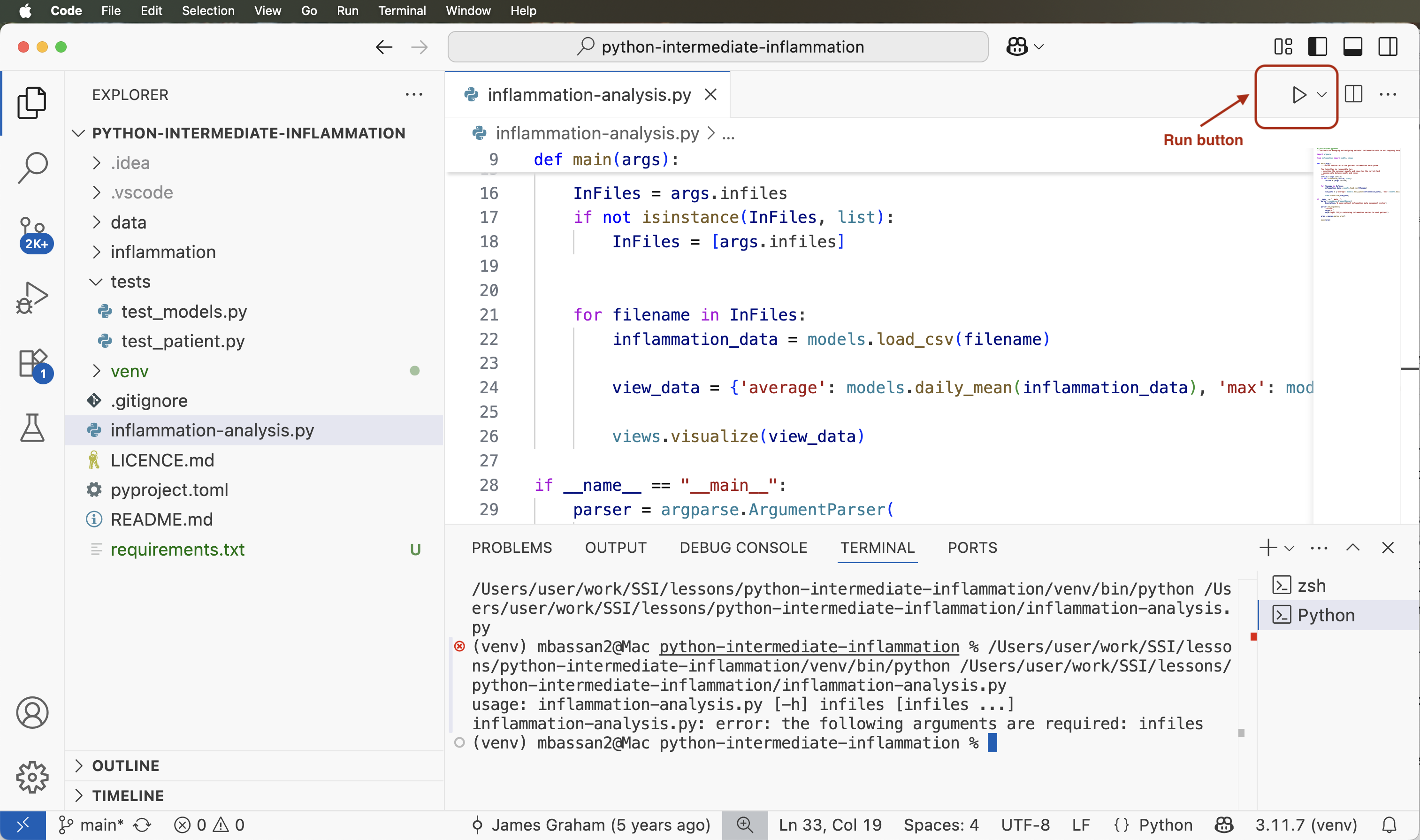Open the Accounts menu in activity bar
This screenshot has width=1420, height=840.
[x=32, y=713]
